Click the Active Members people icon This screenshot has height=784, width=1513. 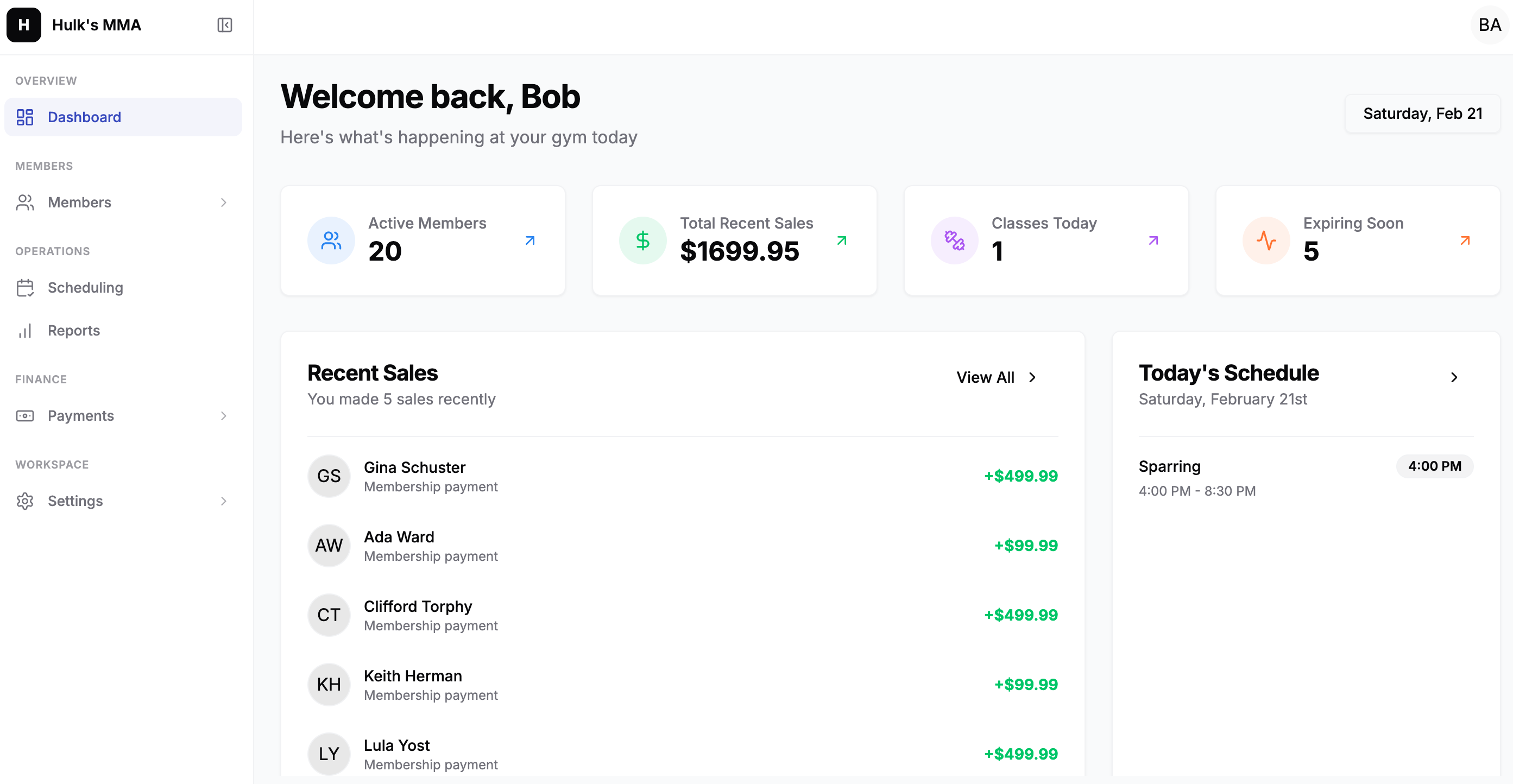point(331,241)
